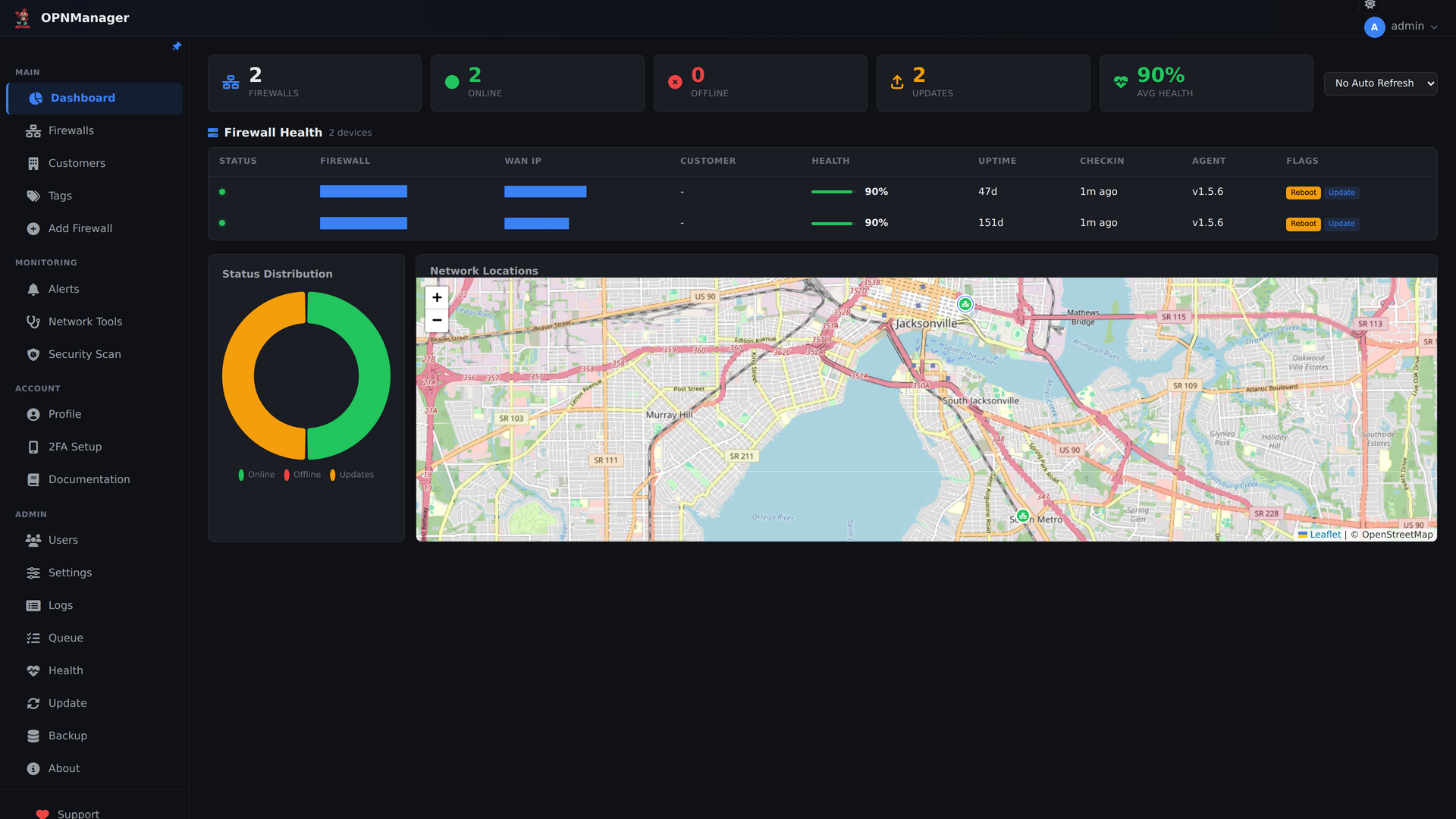Click the Users group icon
The height and width of the screenshot is (819, 1456).
coord(33,541)
